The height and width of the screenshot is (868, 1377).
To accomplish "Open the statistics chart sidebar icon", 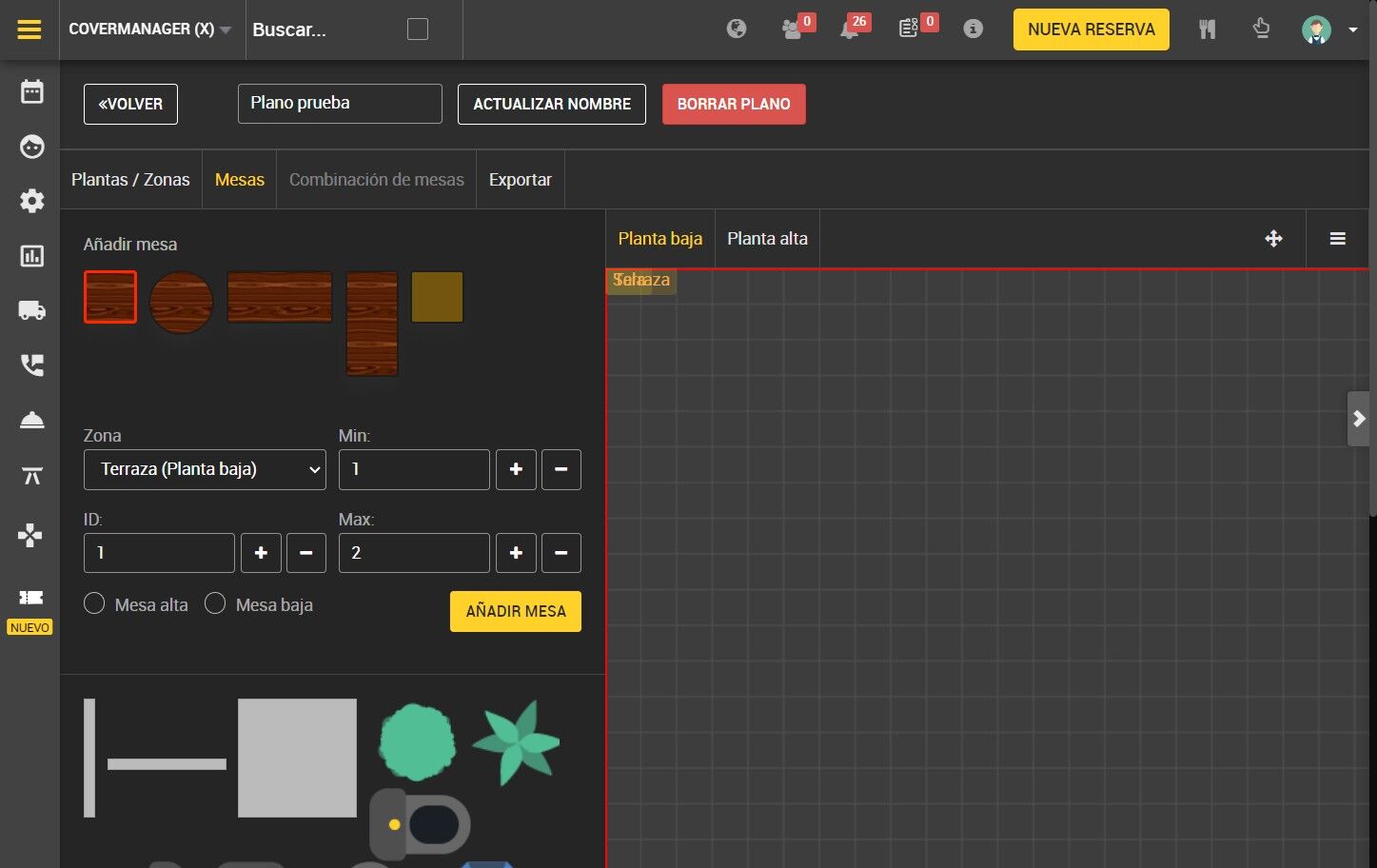I will [x=31, y=256].
